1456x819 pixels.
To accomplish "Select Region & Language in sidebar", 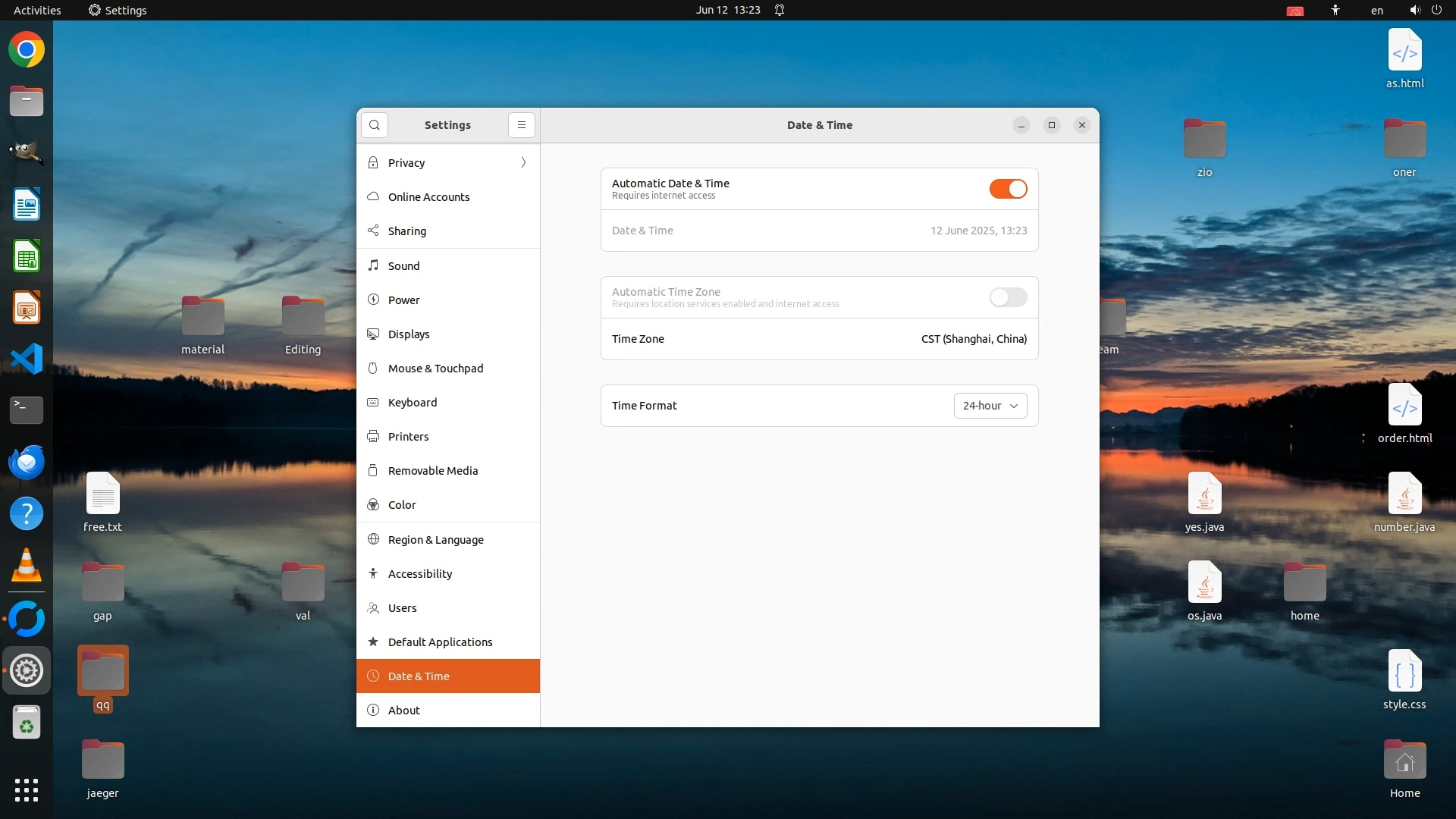I will point(435,539).
